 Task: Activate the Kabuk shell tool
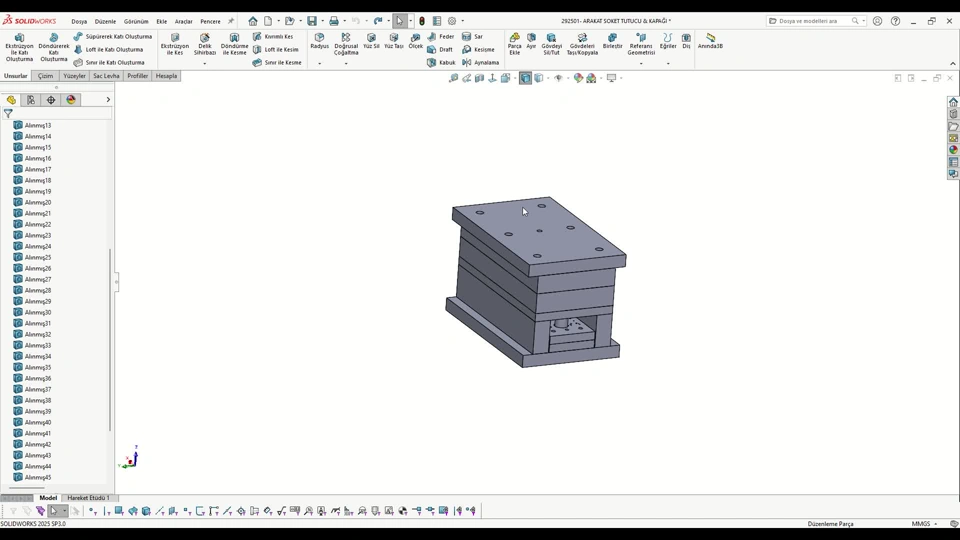click(441, 62)
